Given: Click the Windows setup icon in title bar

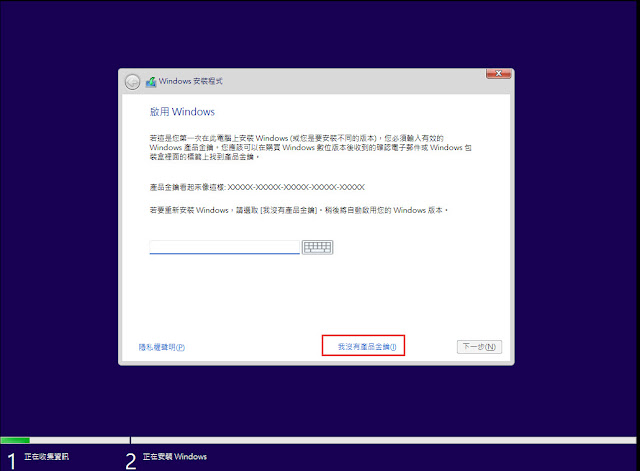Looking at the screenshot, I should click(151, 82).
